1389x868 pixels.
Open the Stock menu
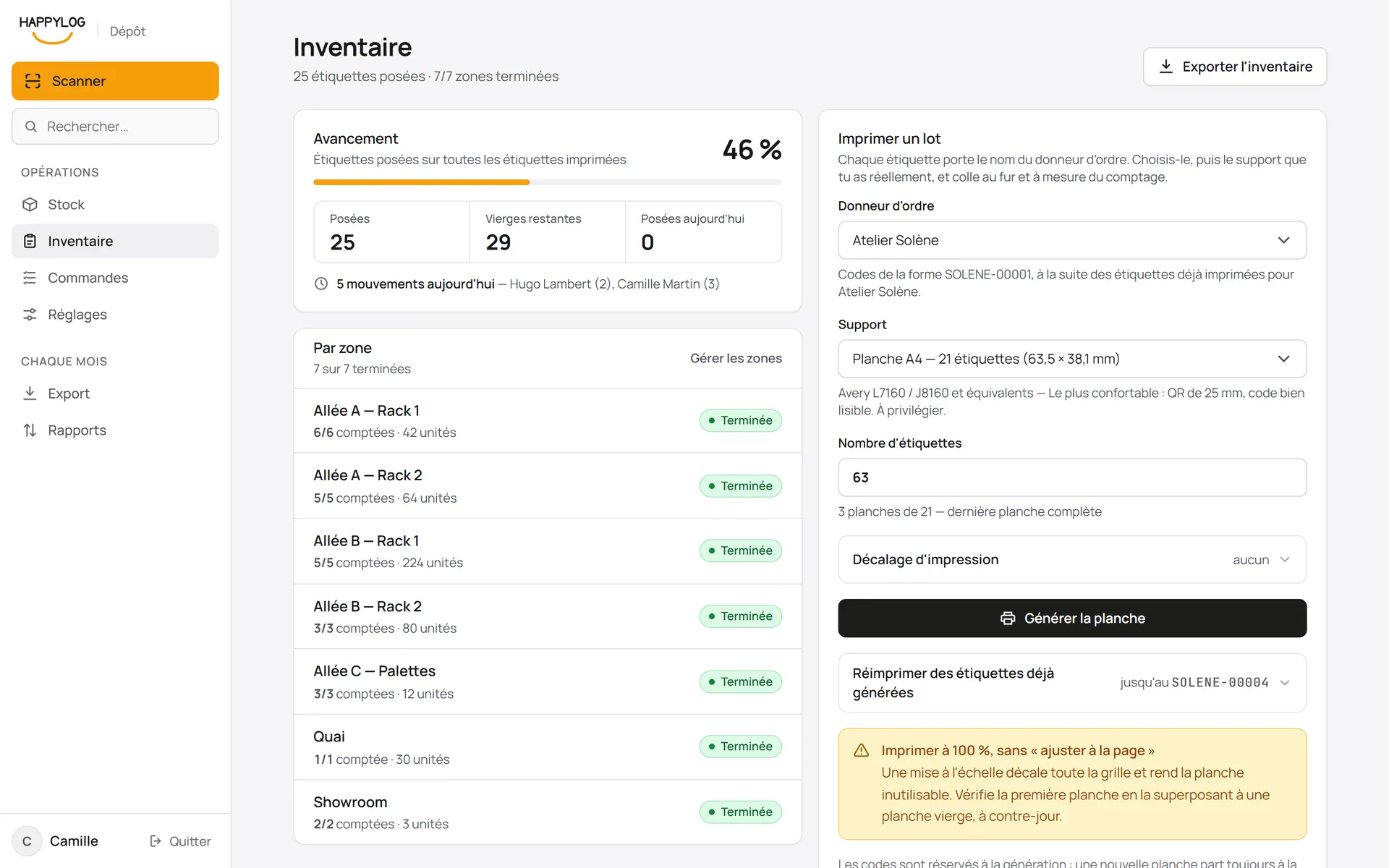pyautogui.click(x=115, y=205)
